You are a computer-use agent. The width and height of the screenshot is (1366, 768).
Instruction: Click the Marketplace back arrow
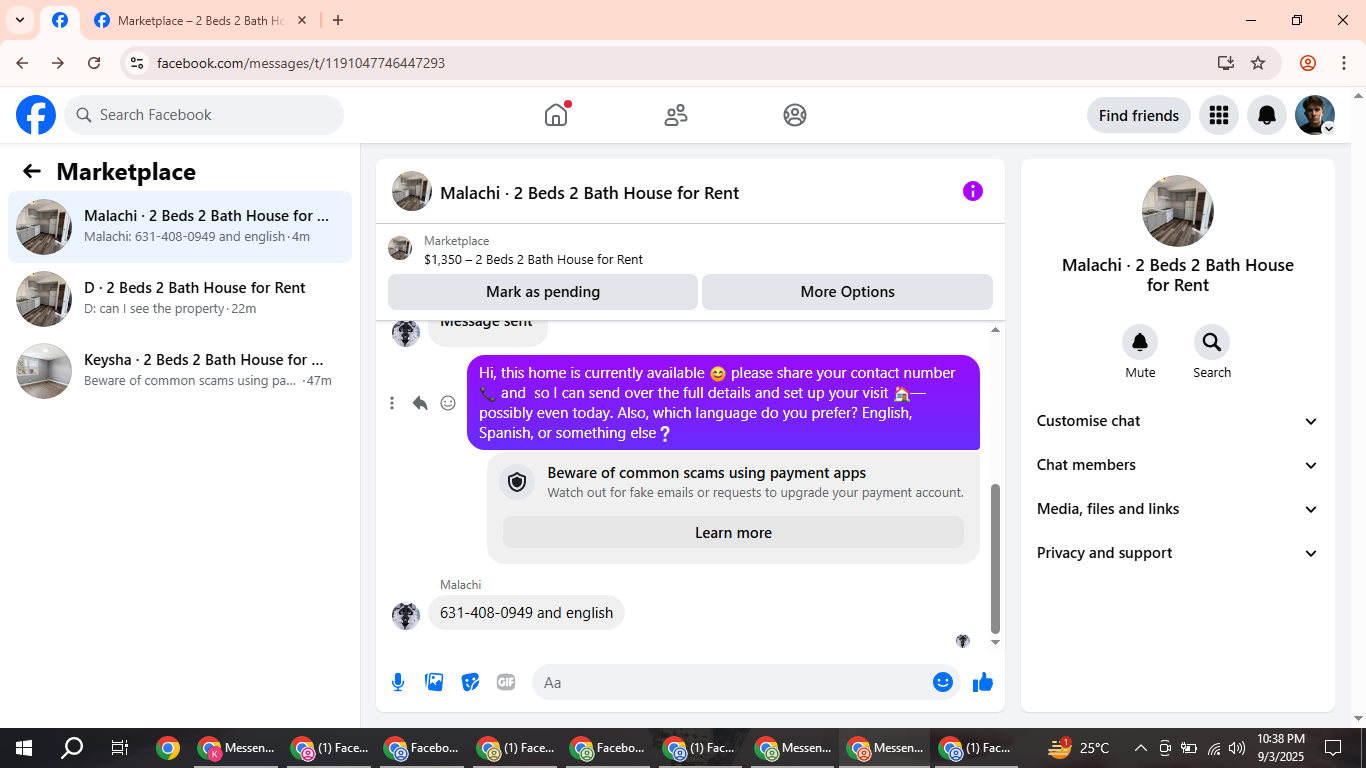coord(32,171)
